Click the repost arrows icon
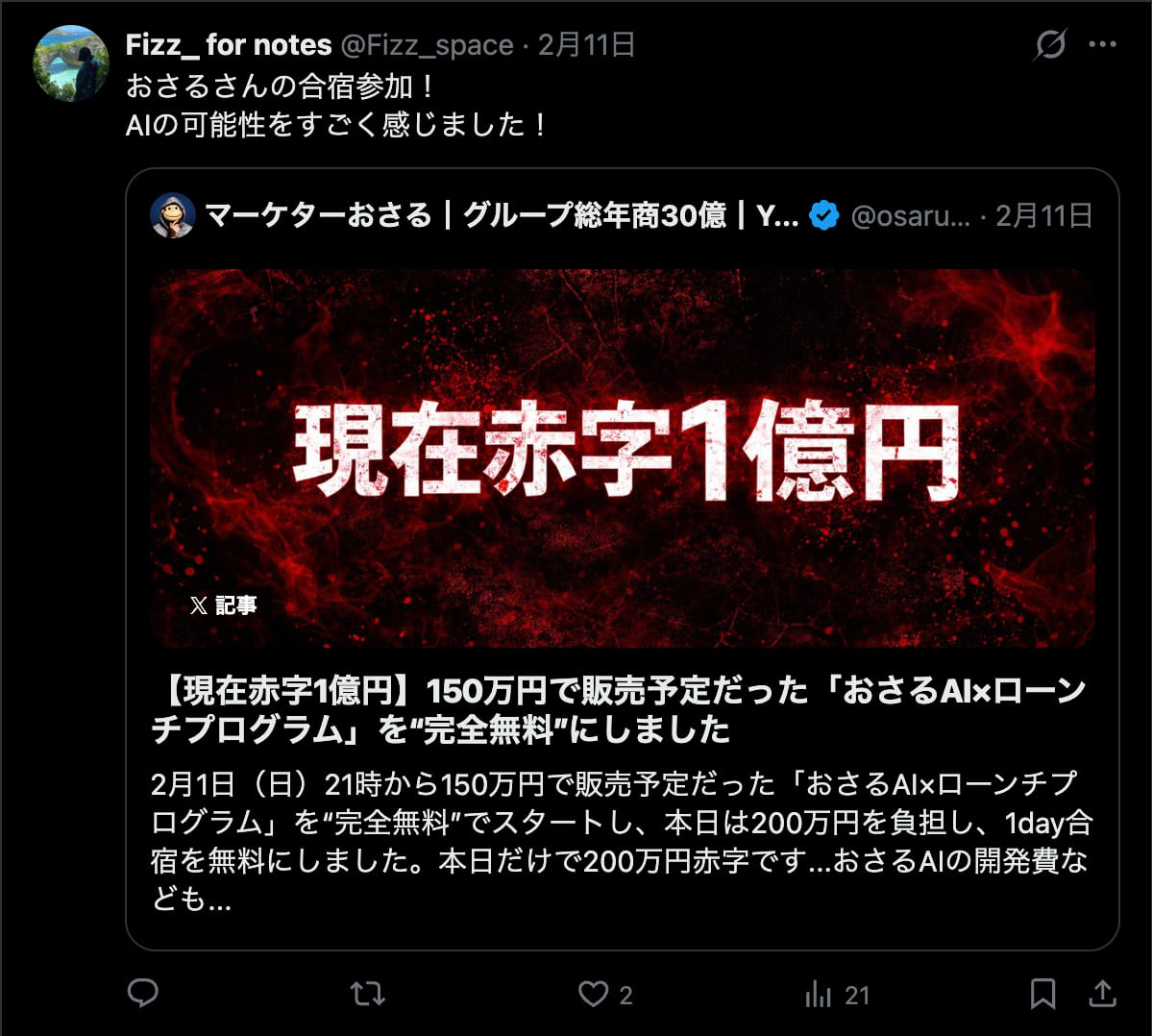1152x1036 pixels. coord(367,994)
